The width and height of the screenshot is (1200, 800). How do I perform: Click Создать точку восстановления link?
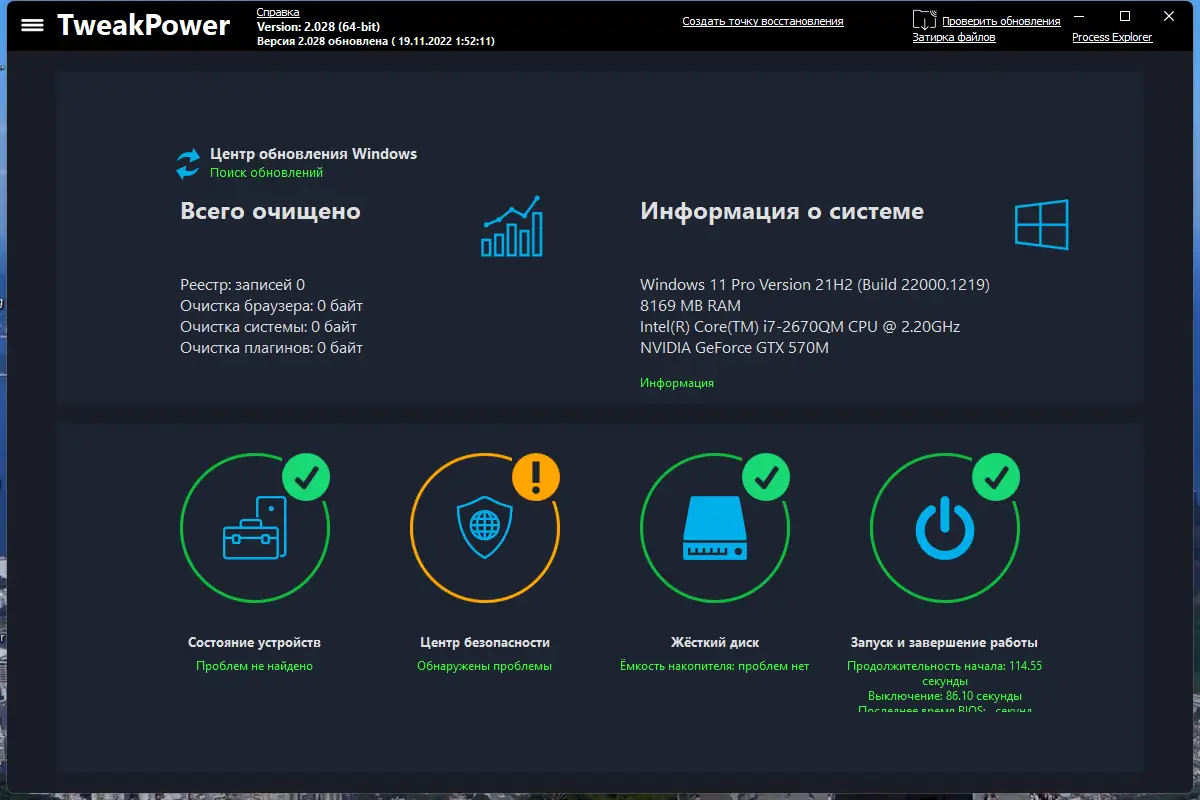(763, 21)
